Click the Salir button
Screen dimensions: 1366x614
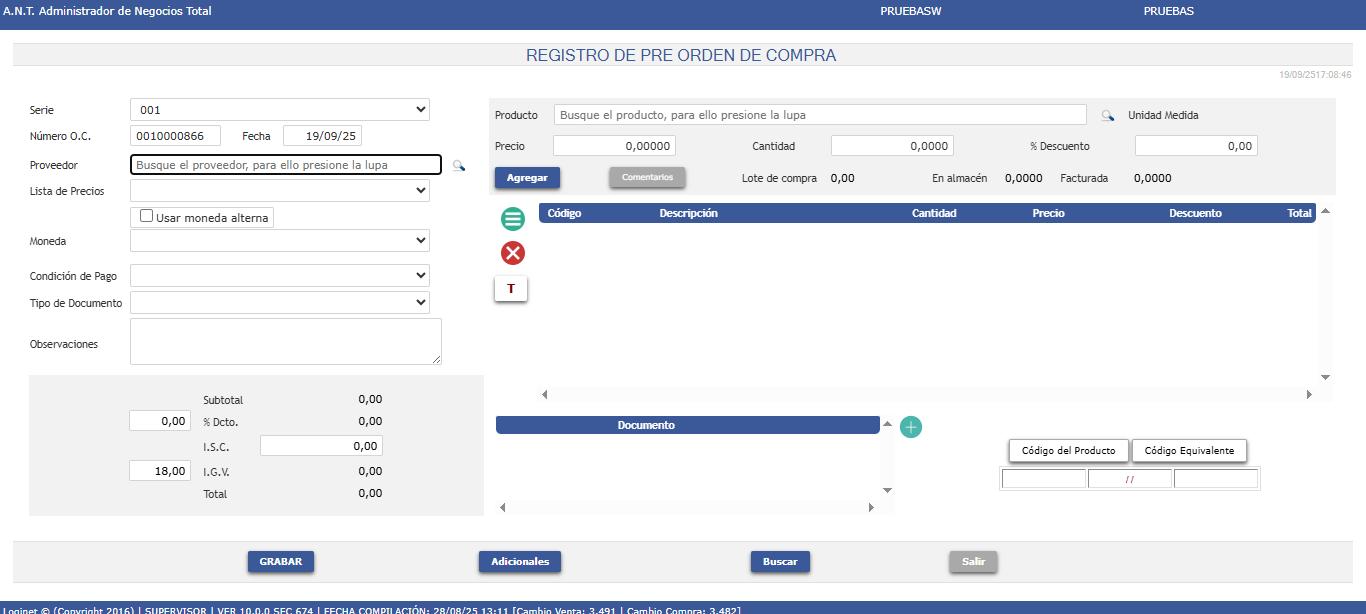click(973, 562)
